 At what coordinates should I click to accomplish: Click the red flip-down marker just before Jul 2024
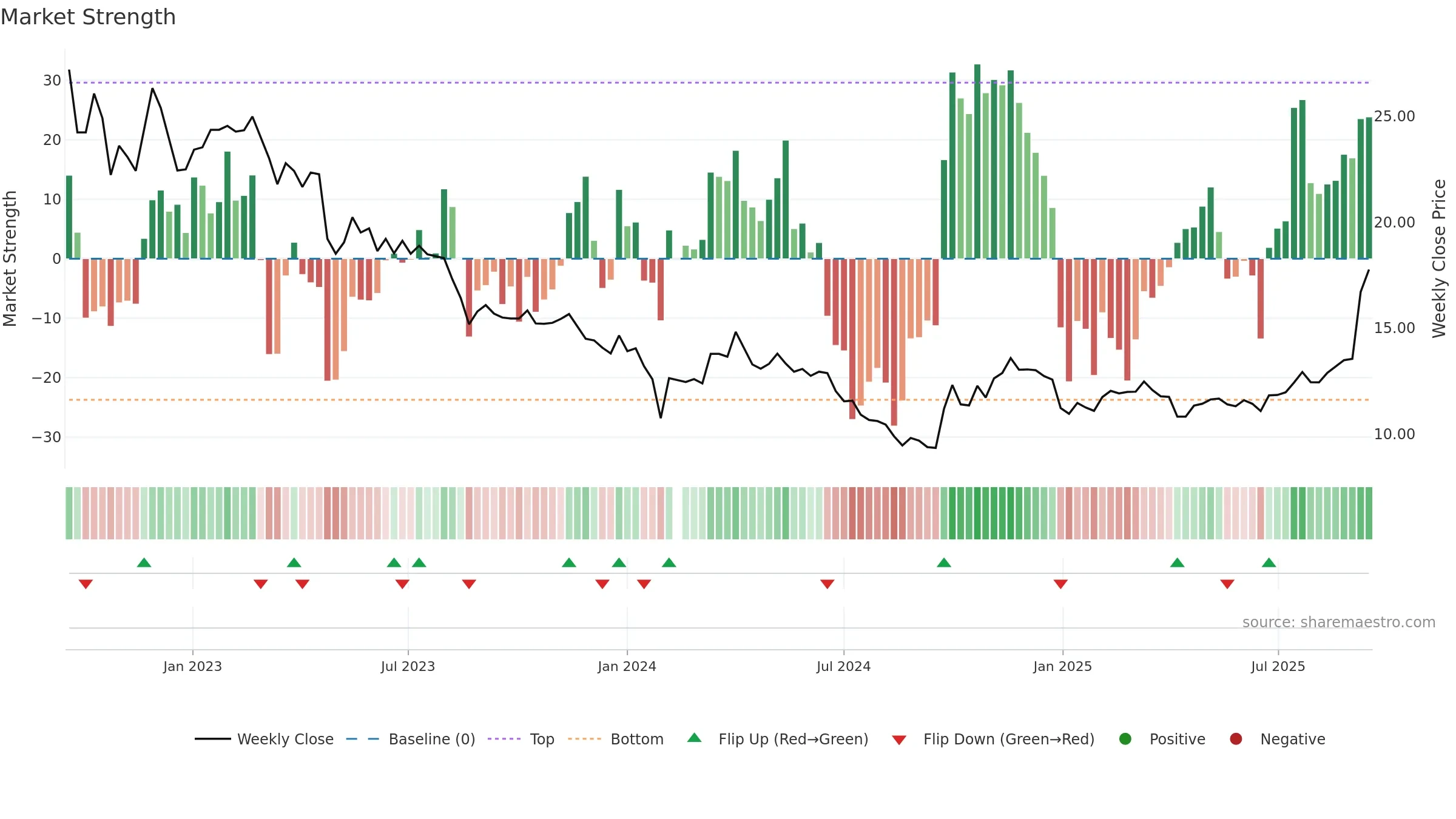pyautogui.click(x=827, y=584)
